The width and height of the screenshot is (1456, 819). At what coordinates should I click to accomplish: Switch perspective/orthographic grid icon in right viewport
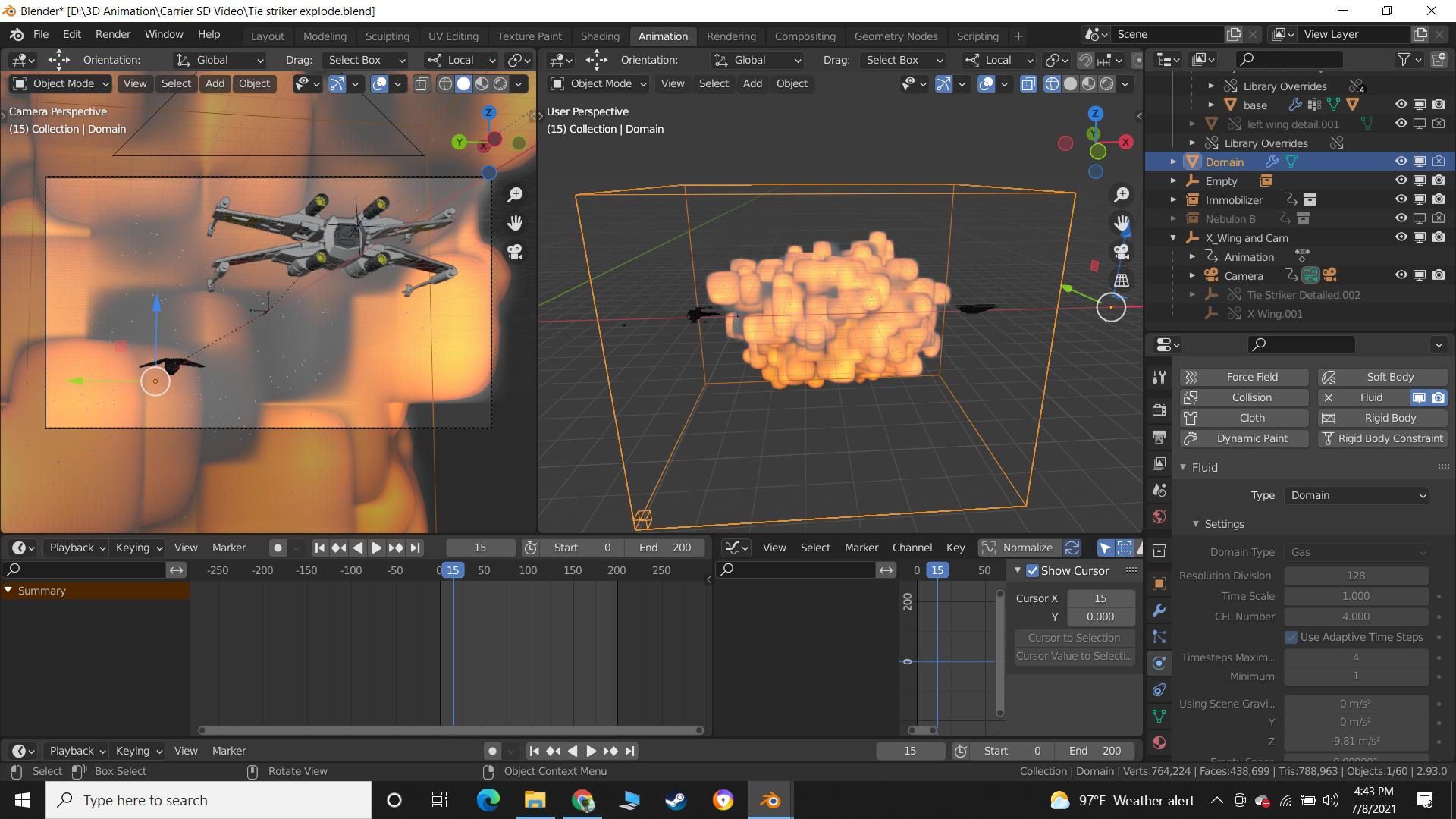[x=1122, y=280]
